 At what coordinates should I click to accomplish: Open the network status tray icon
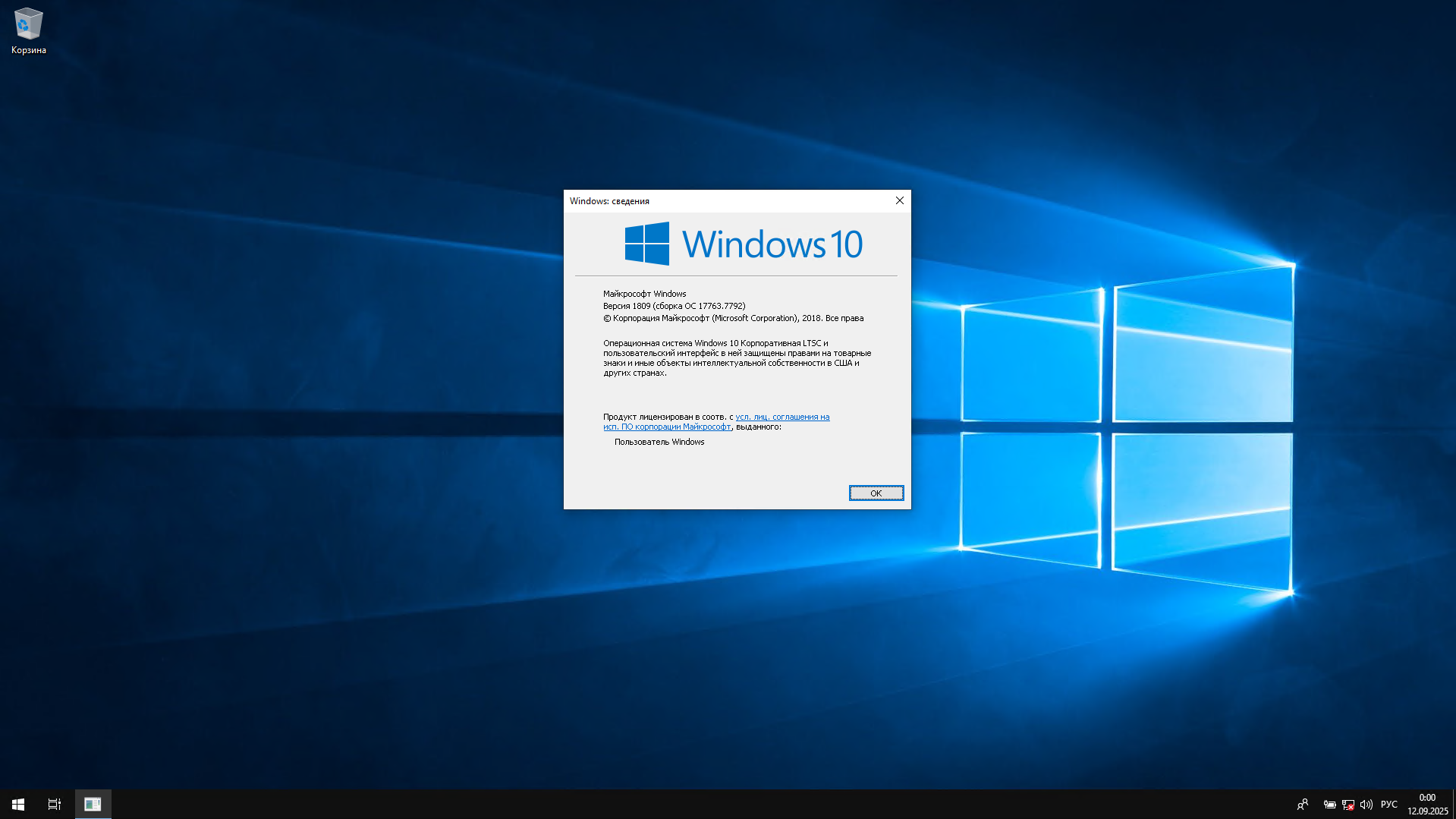(1348, 805)
